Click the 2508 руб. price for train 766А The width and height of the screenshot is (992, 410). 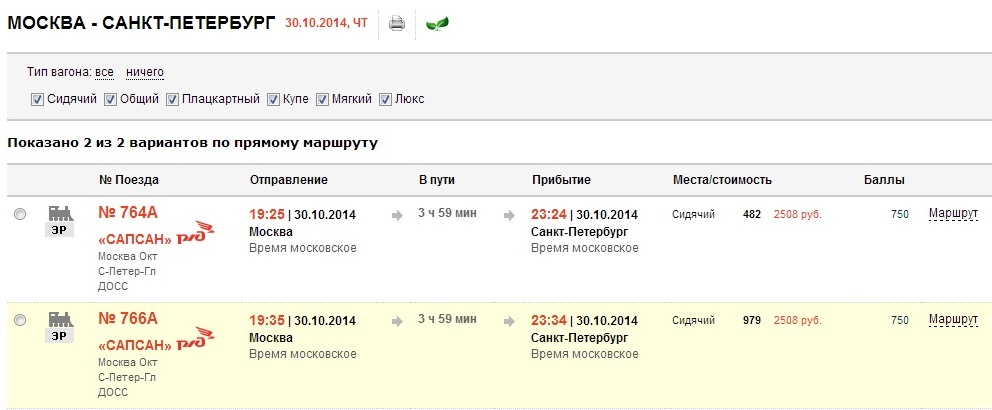(x=797, y=320)
